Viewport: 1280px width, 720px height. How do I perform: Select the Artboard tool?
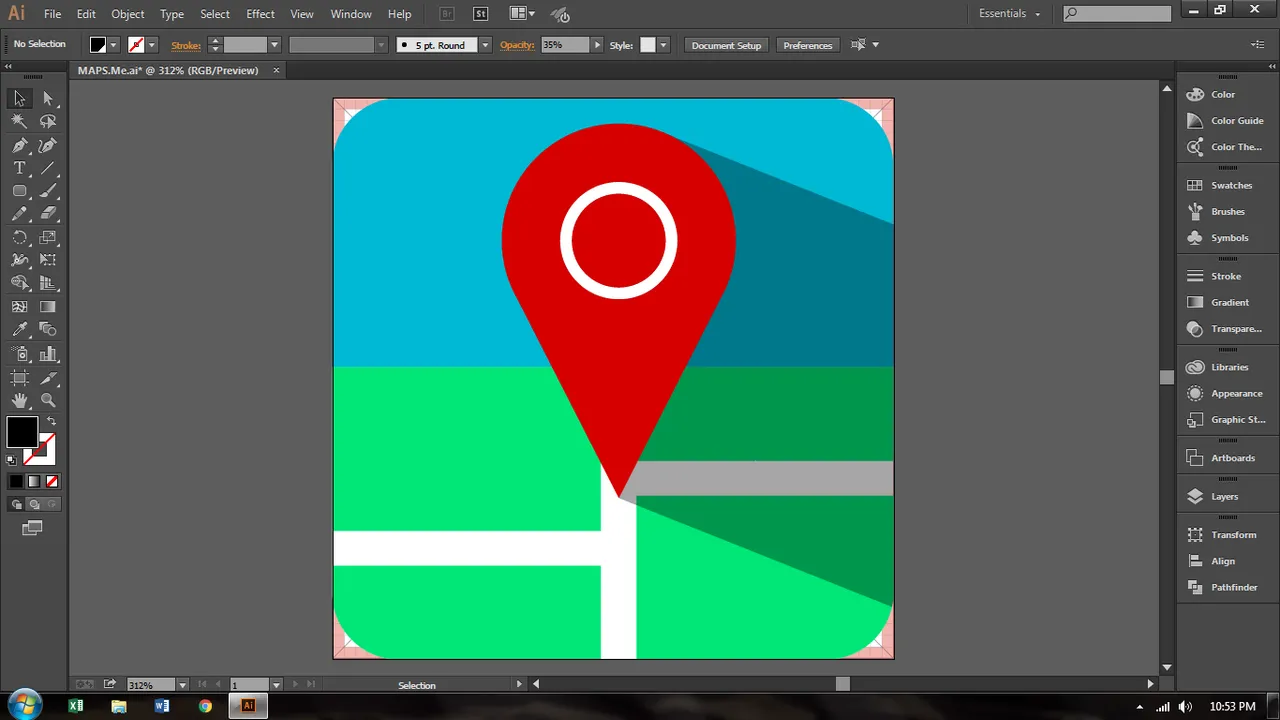tap(19, 378)
